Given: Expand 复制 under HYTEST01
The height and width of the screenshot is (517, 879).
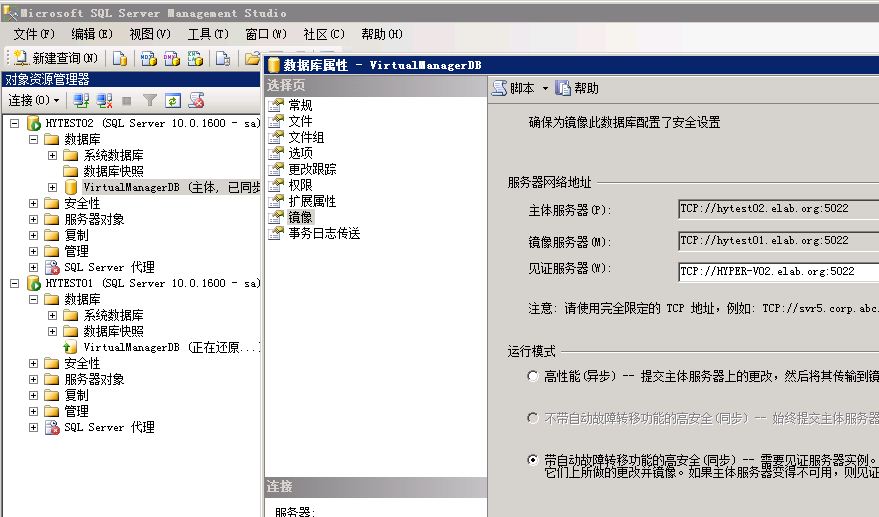Looking at the screenshot, I should pos(34,395).
